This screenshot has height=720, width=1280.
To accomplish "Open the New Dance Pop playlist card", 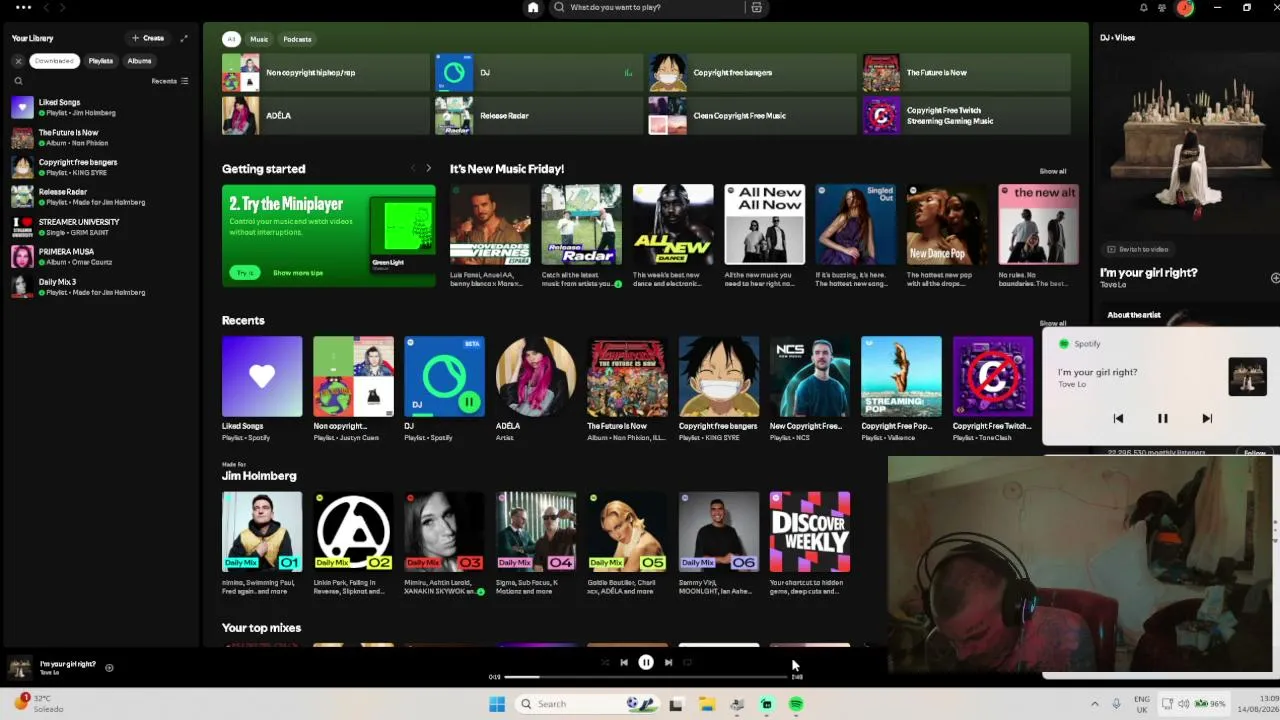I will point(947,237).
